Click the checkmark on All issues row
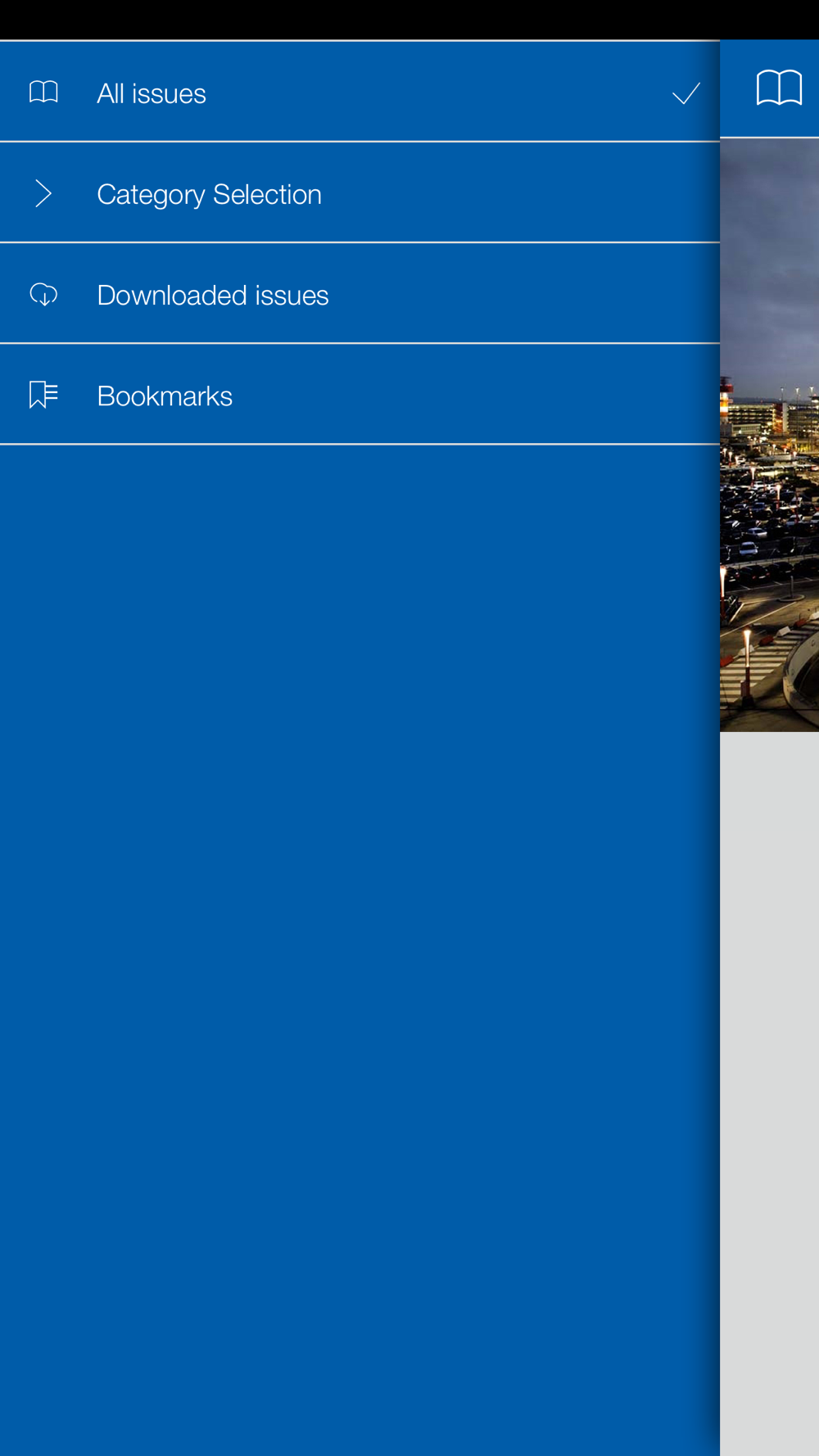Viewport: 819px width, 1456px height. [x=686, y=93]
